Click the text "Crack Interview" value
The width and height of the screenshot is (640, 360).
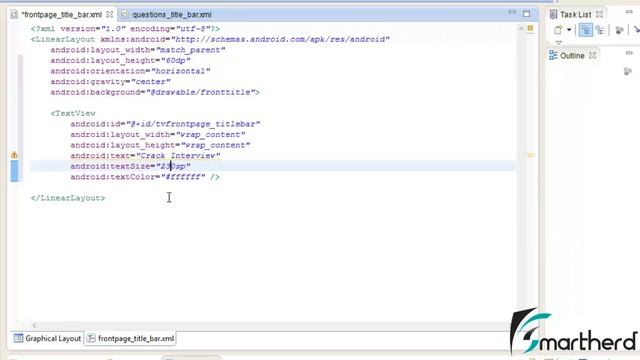(x=178, y=156)
